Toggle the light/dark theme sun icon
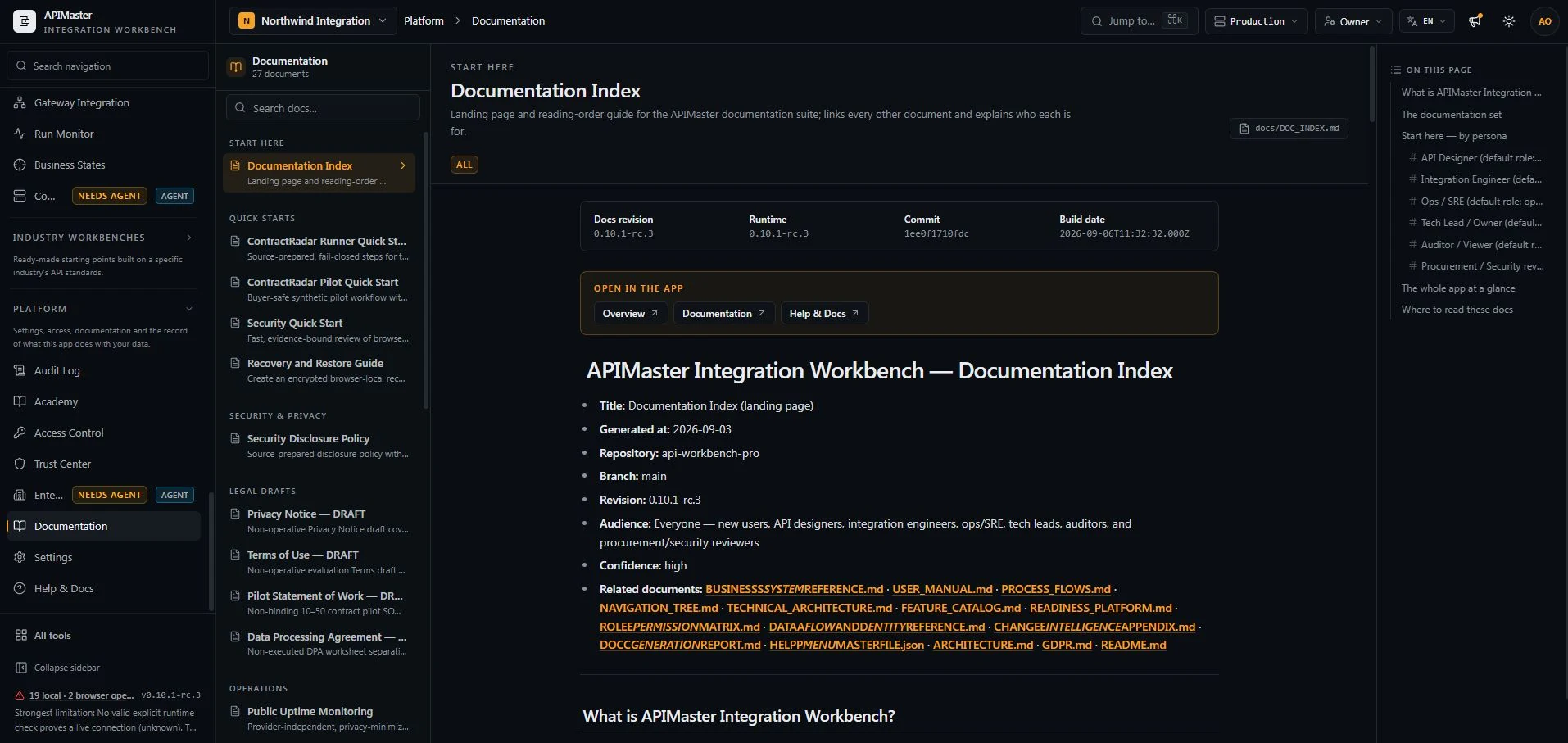Viewport: 1568px width, 743px height. click(1509, 21)
